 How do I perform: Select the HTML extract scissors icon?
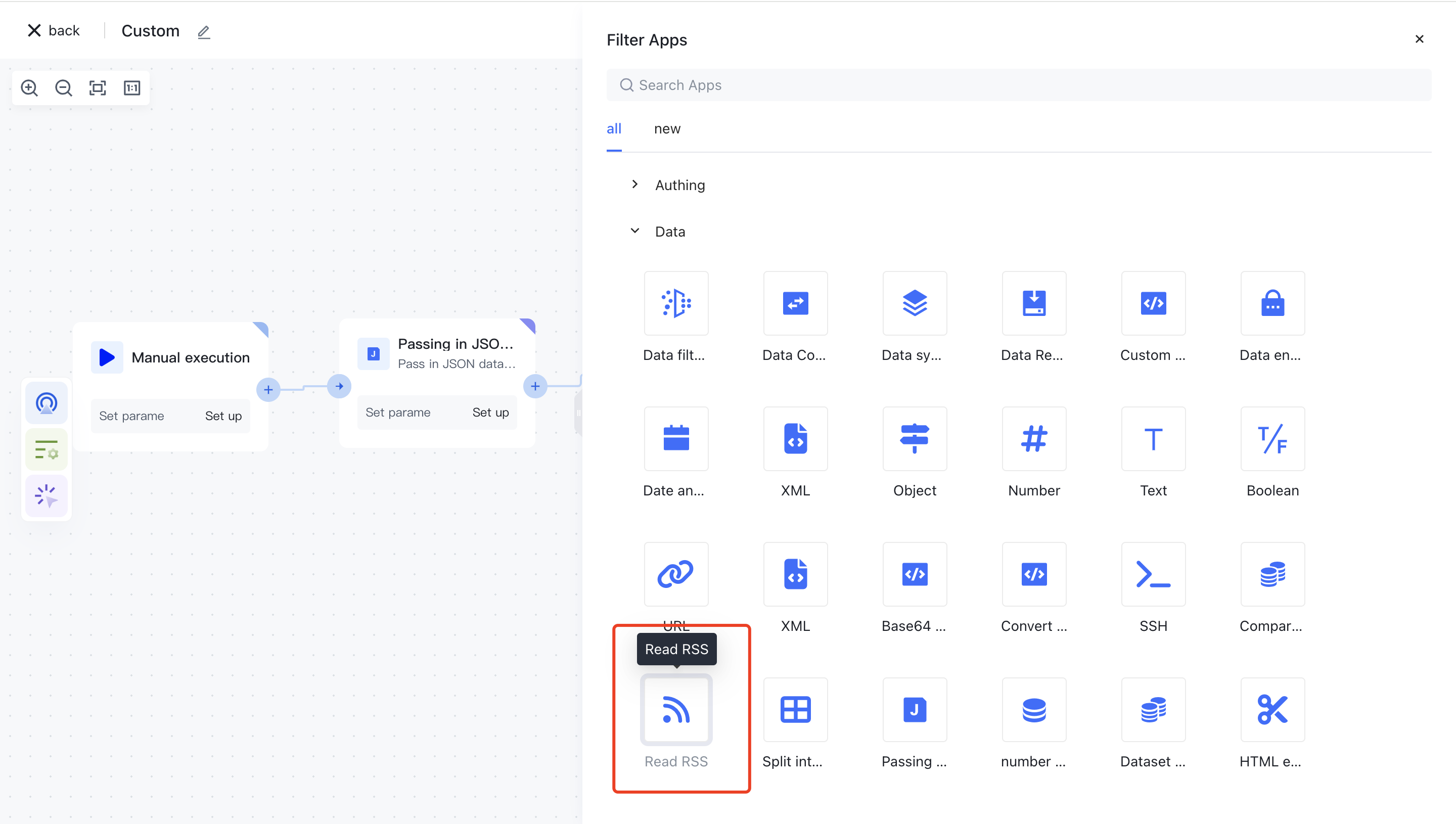pos(1272,710)
